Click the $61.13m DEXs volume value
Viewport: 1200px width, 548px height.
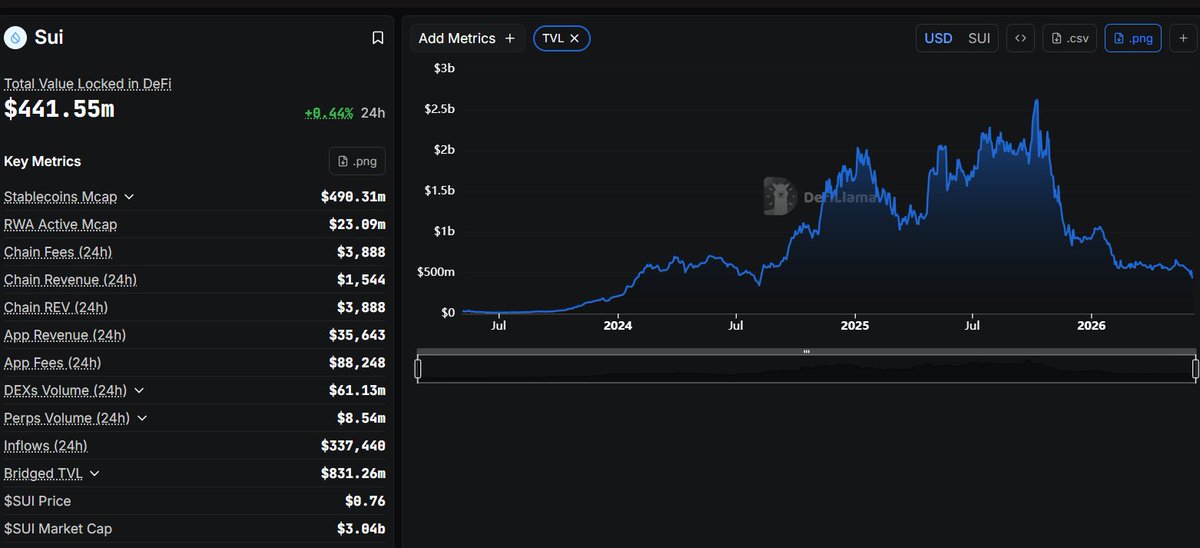(357, 390)
